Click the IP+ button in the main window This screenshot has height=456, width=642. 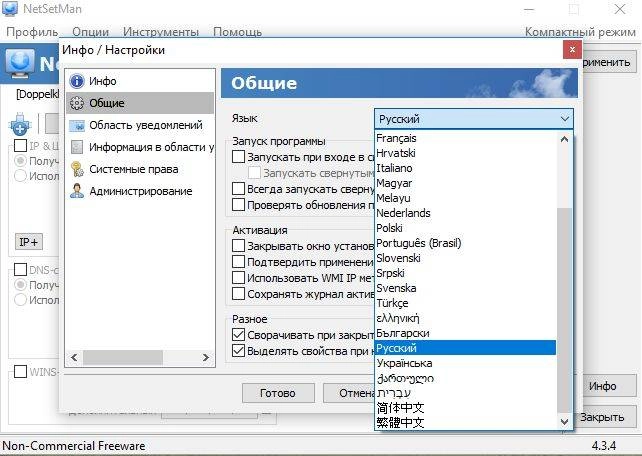pos(29,242)
